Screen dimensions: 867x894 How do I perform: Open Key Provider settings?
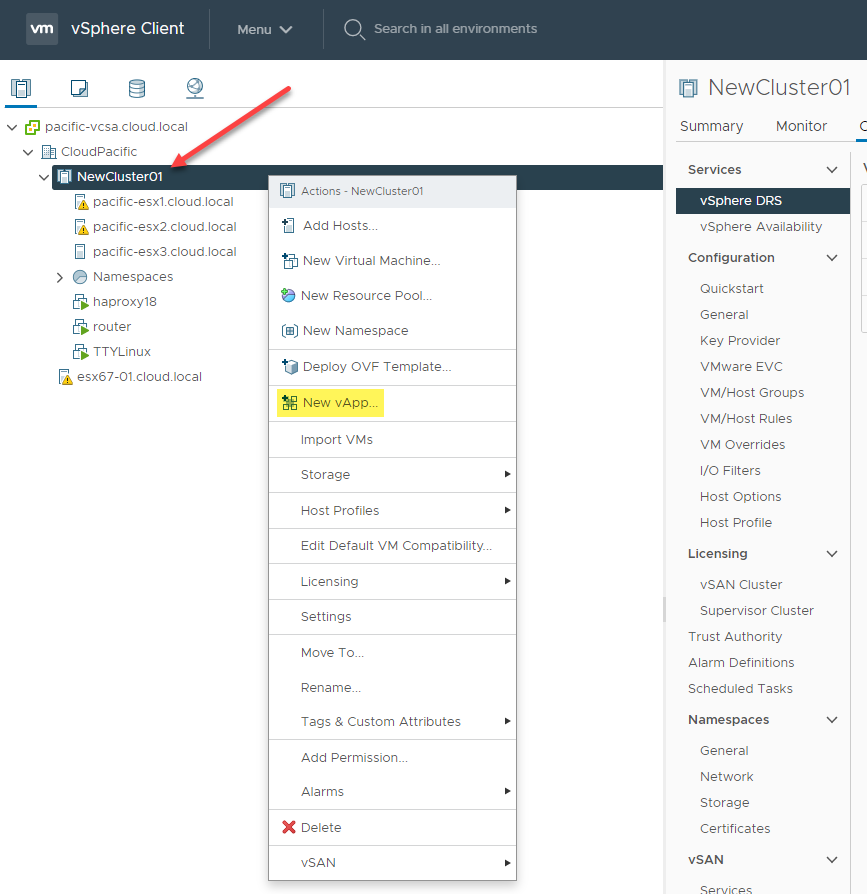tap(740, 340)
